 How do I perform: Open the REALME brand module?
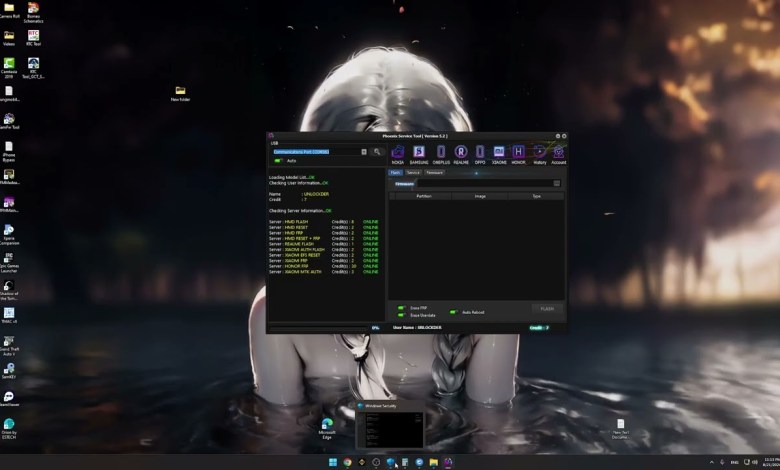461,154
